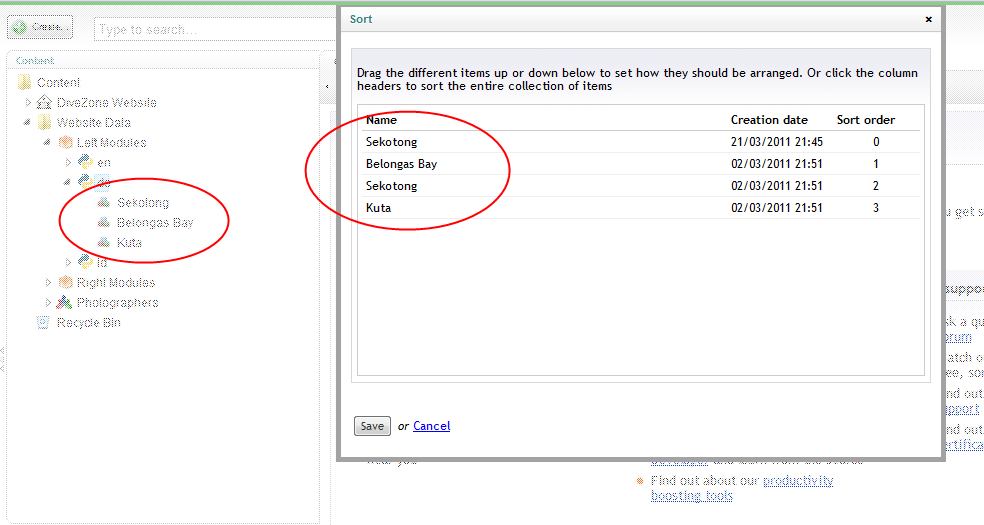
Task: Select Sekotong in the content tree
Action: [x=142, y=203]
